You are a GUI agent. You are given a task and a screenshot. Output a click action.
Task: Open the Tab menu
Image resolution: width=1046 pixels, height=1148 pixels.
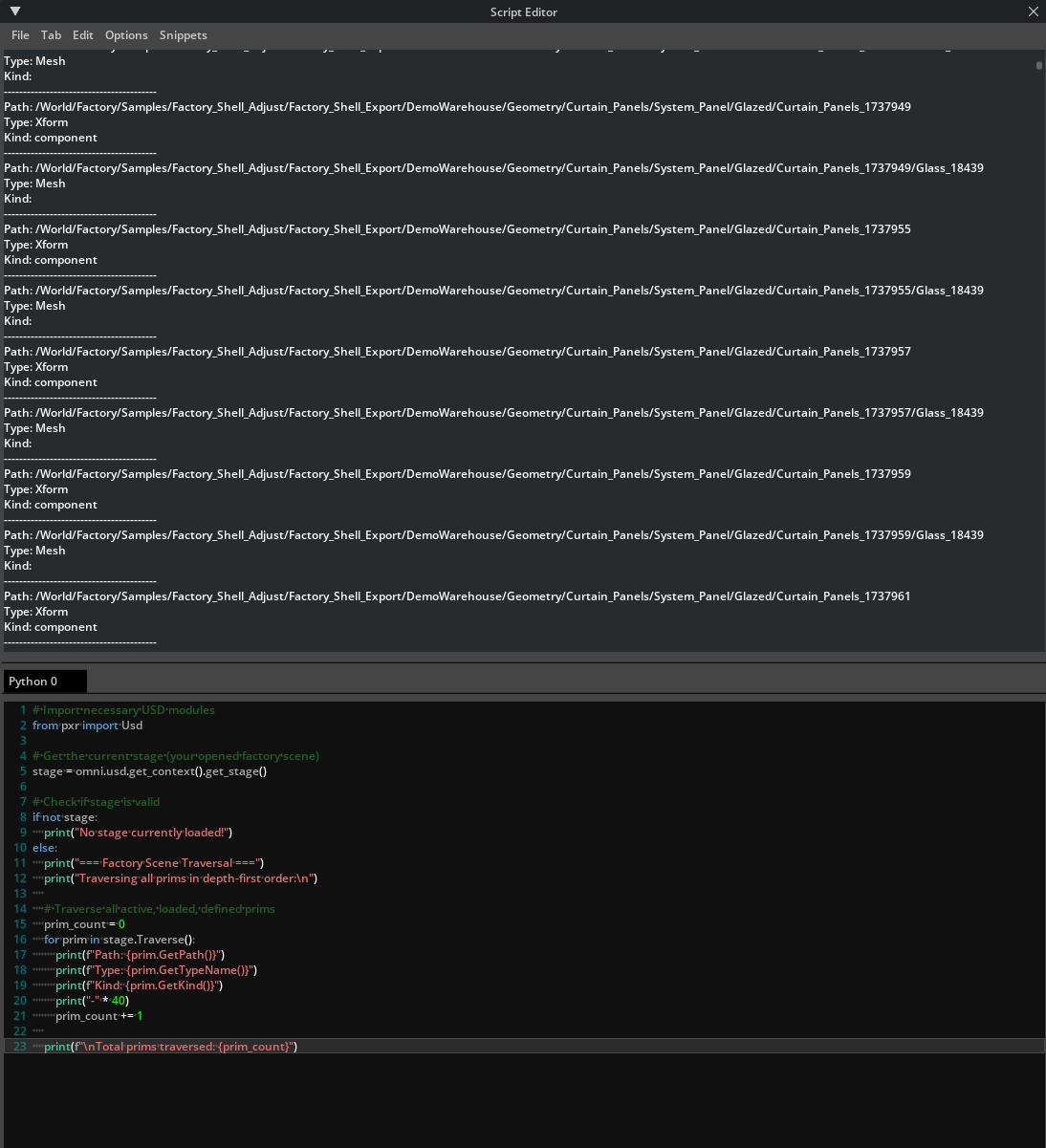tap(51, 35)
